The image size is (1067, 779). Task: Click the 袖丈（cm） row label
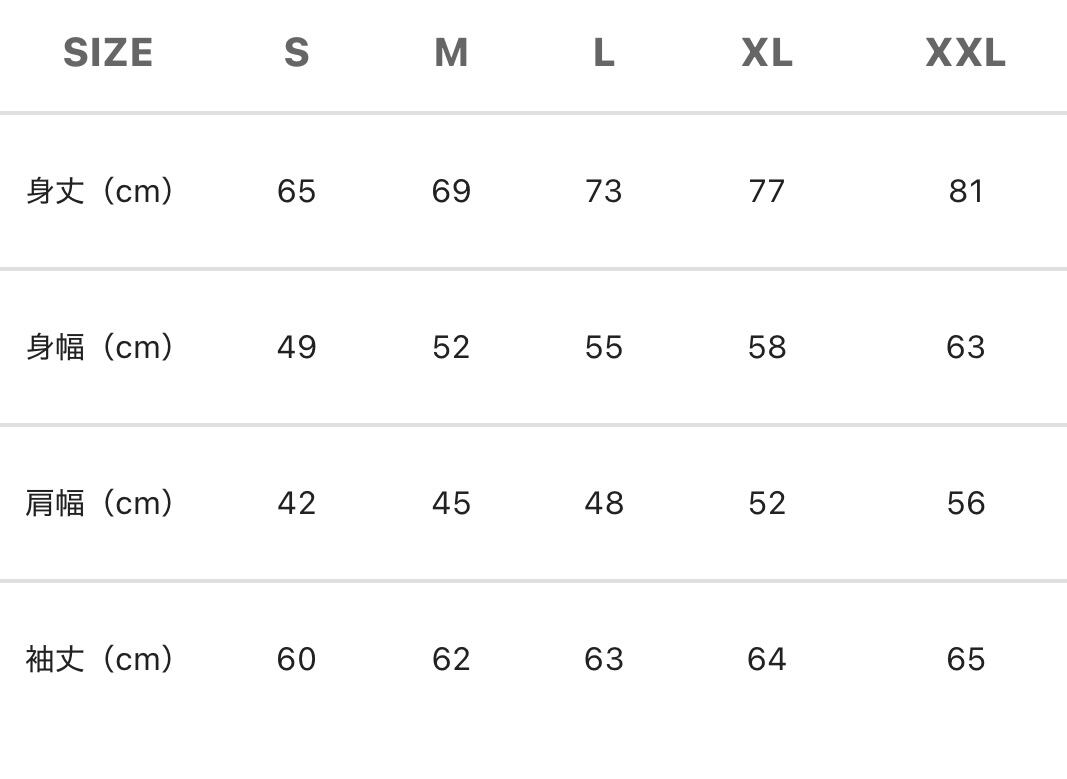point(100,659)
